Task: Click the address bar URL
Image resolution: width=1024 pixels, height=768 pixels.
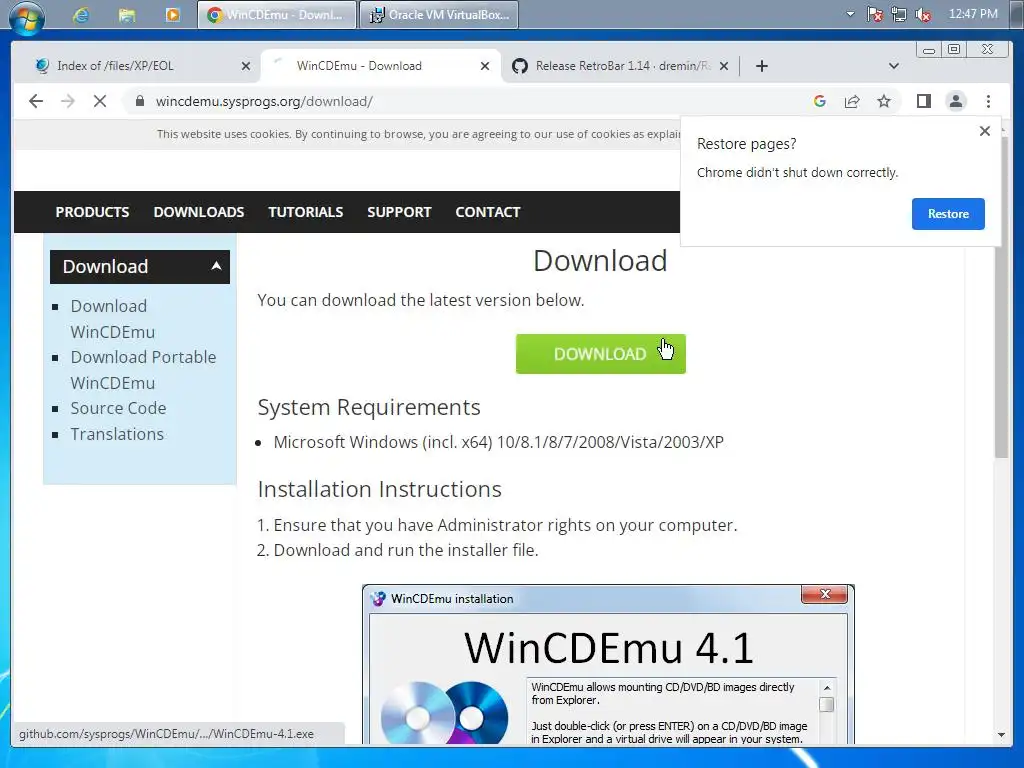Action: coord(264,101)
